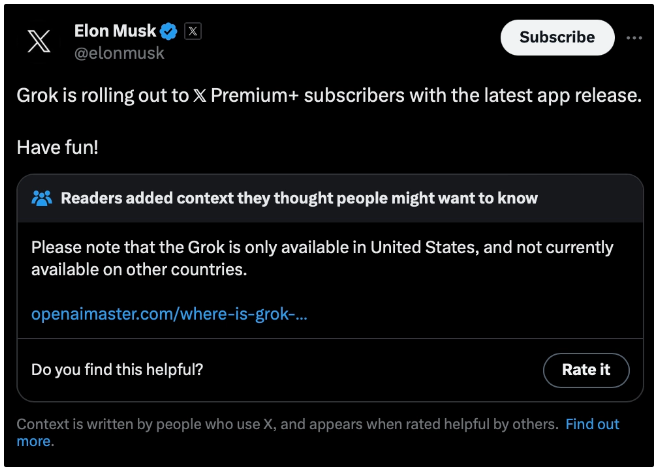
Task: Open Elon Musk display name profile
Action: [115, 32]
